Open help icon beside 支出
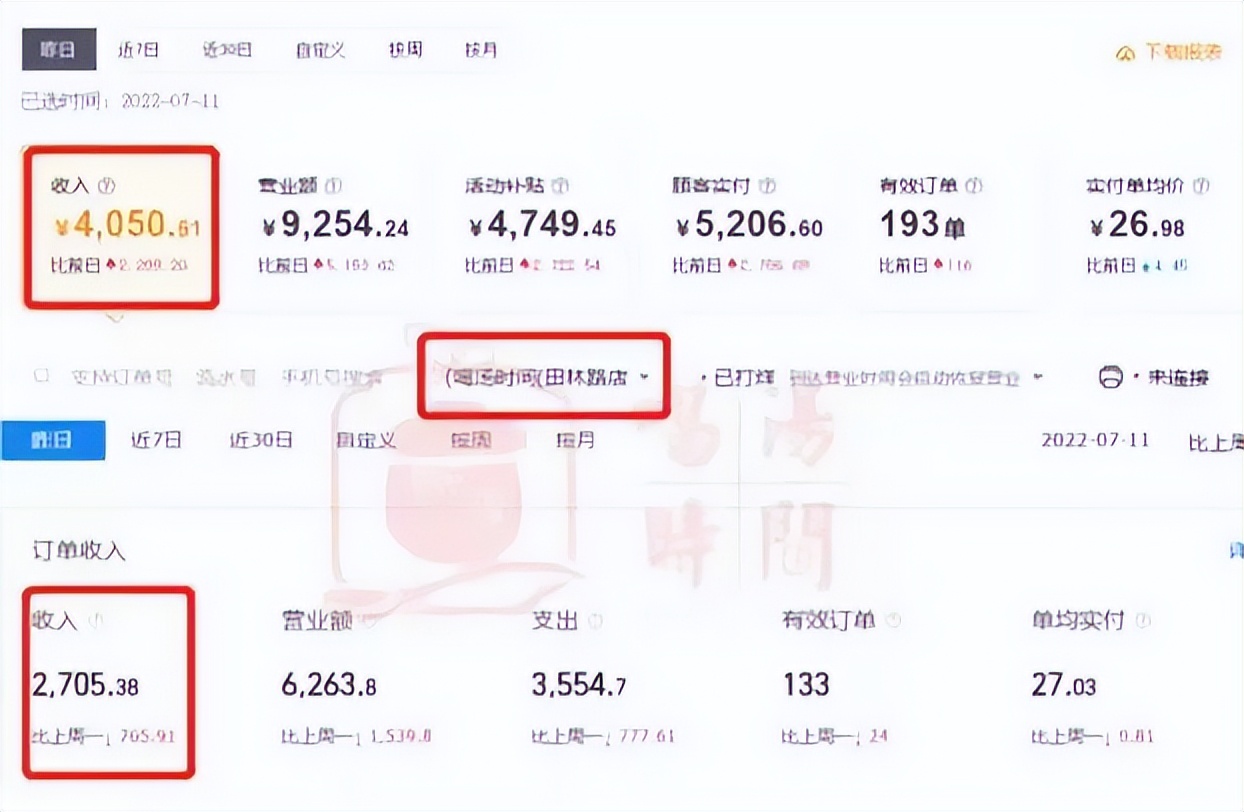Screen dimensions: 1244x812 [595, 621]
